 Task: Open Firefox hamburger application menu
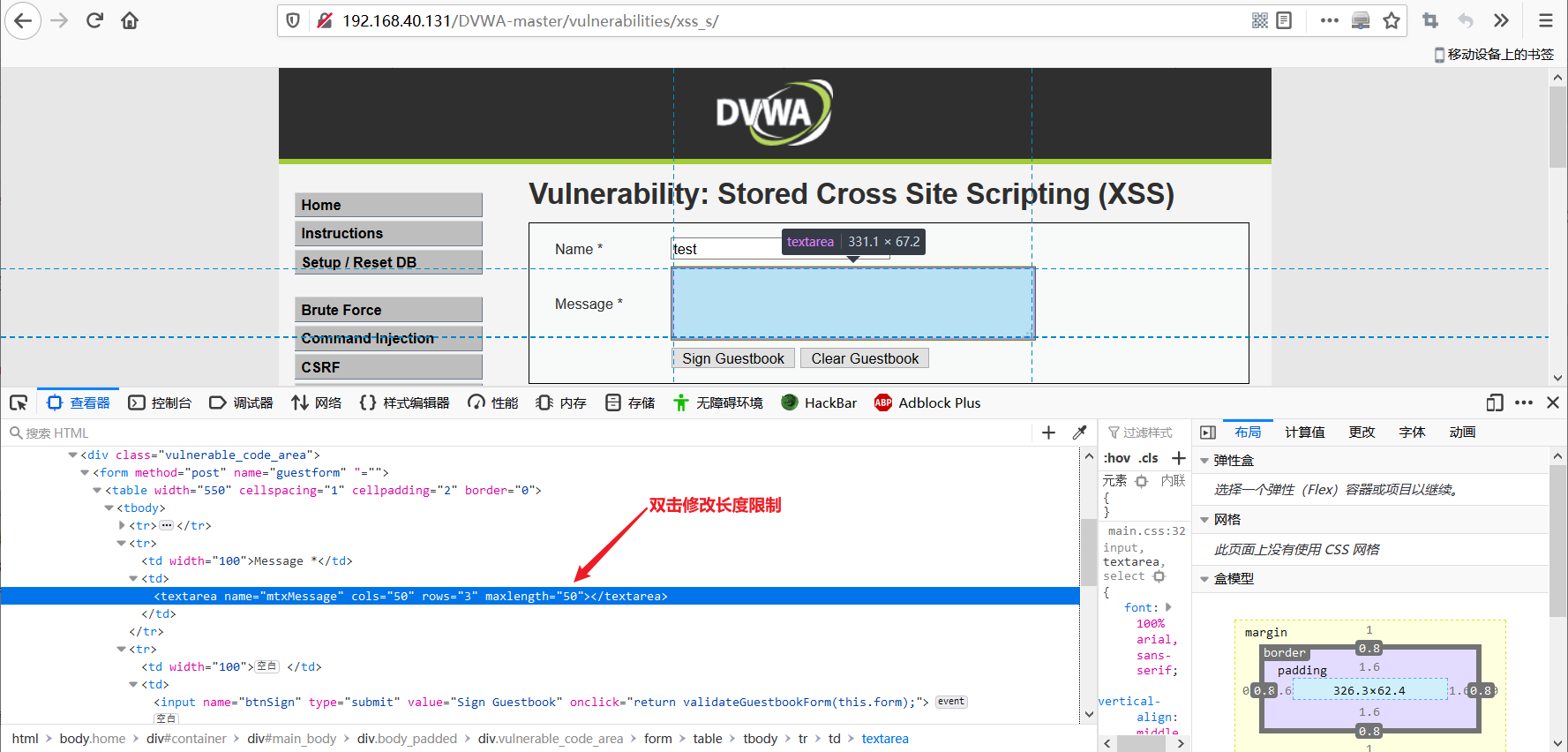pos(1545,20)
